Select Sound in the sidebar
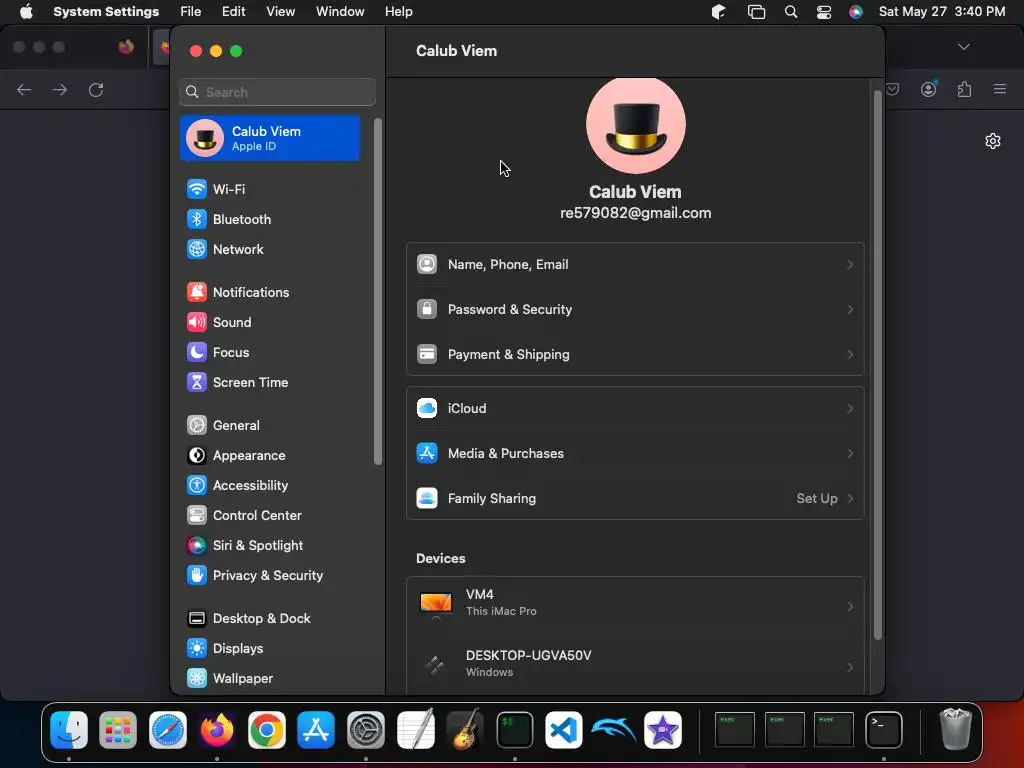 pos(270,323)
